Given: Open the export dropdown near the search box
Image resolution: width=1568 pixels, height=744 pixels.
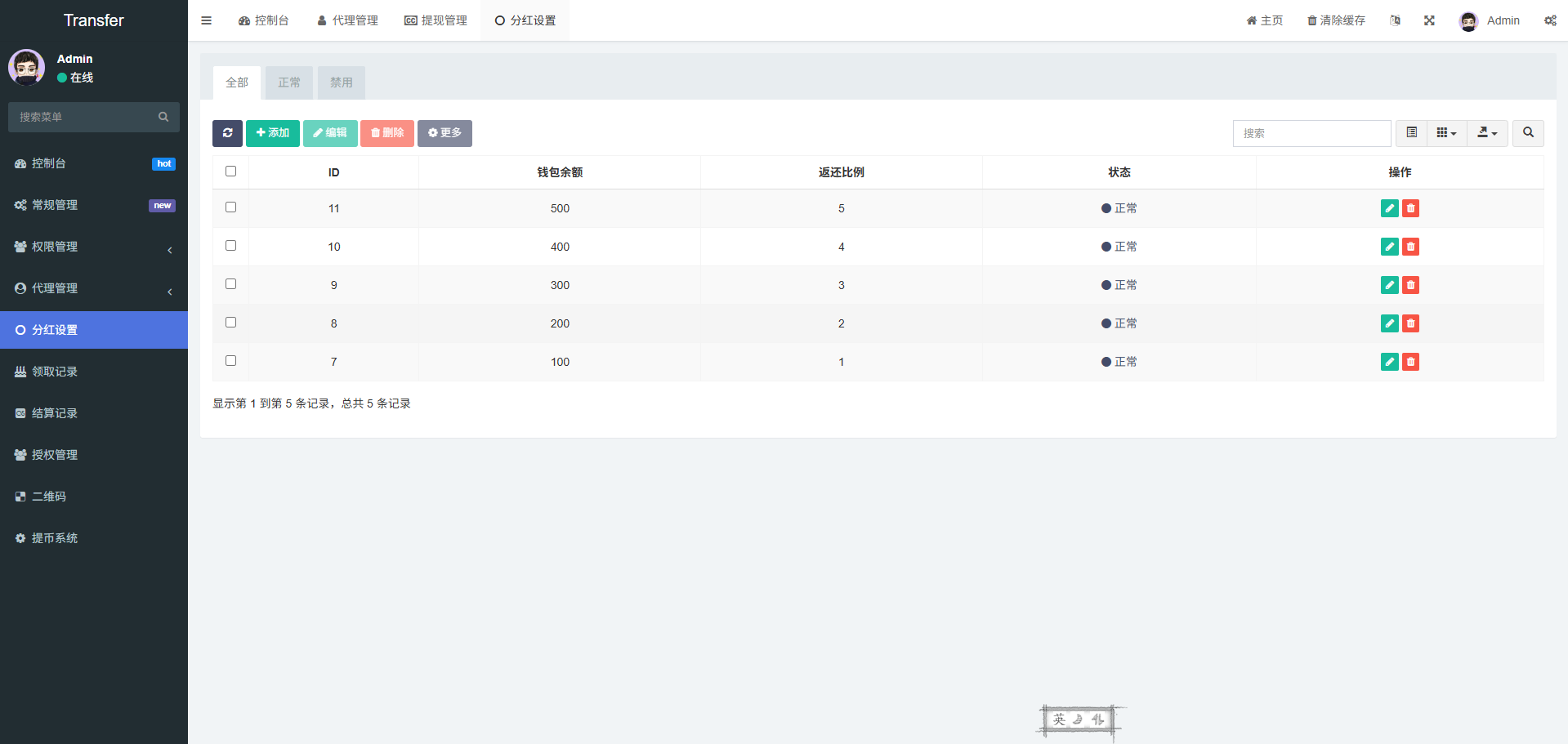Looking at the screenshot, I should point(1487,132).
